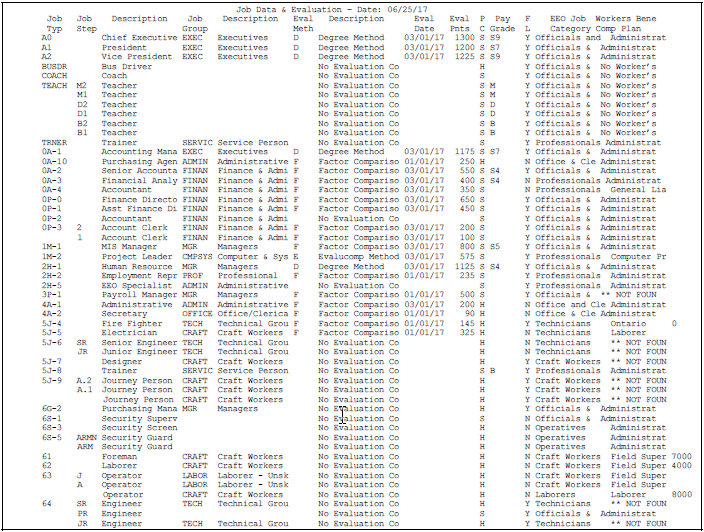Click 'Computer Pr' comp plan text
The height and width of the screenshot is (532, 704).
point(638,257)
